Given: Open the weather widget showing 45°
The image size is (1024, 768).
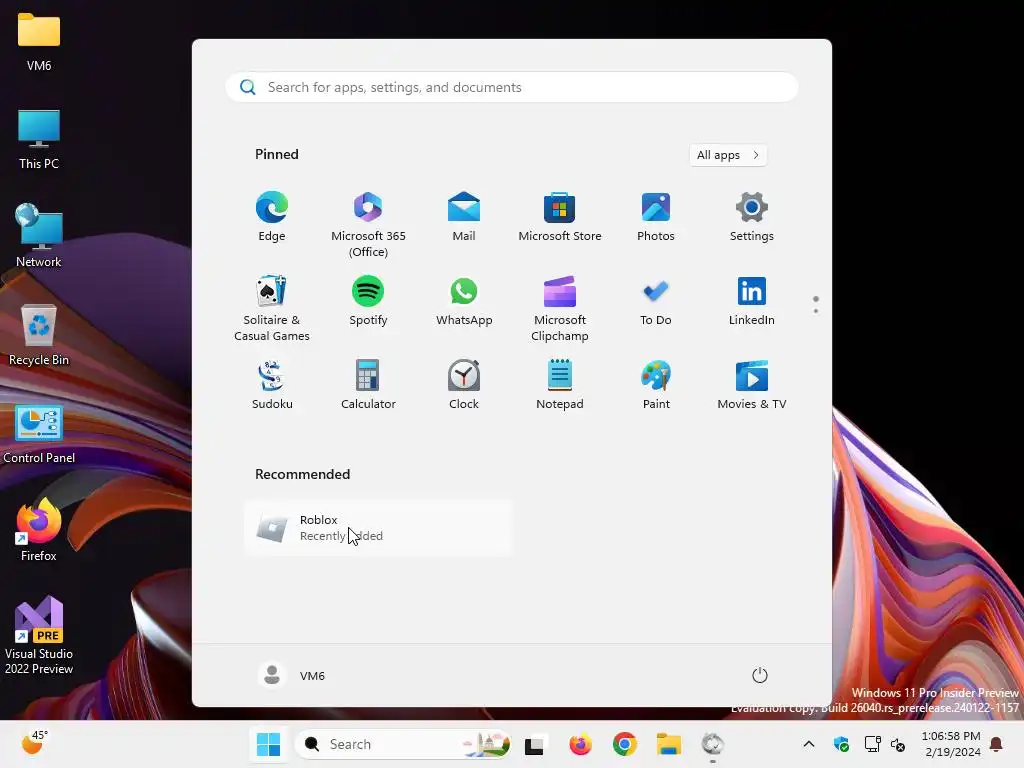Looking at the screenshot, I should pyautogui.click(x=33, y=743).
